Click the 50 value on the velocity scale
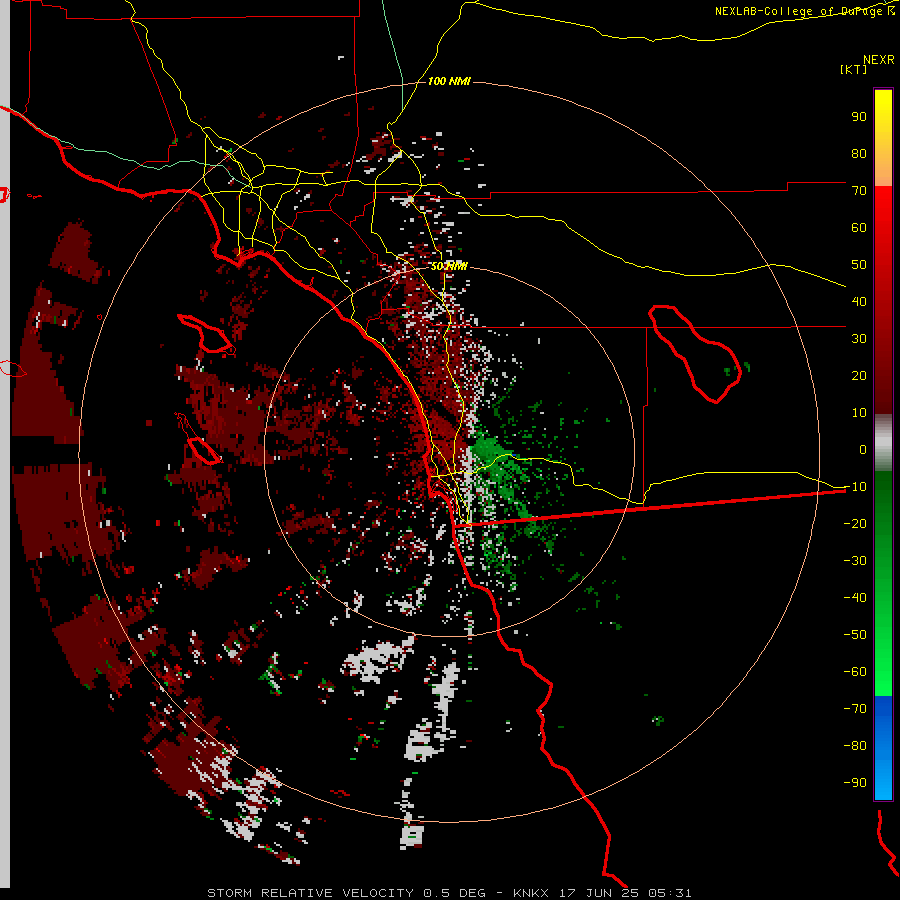 tap(859, 265)
